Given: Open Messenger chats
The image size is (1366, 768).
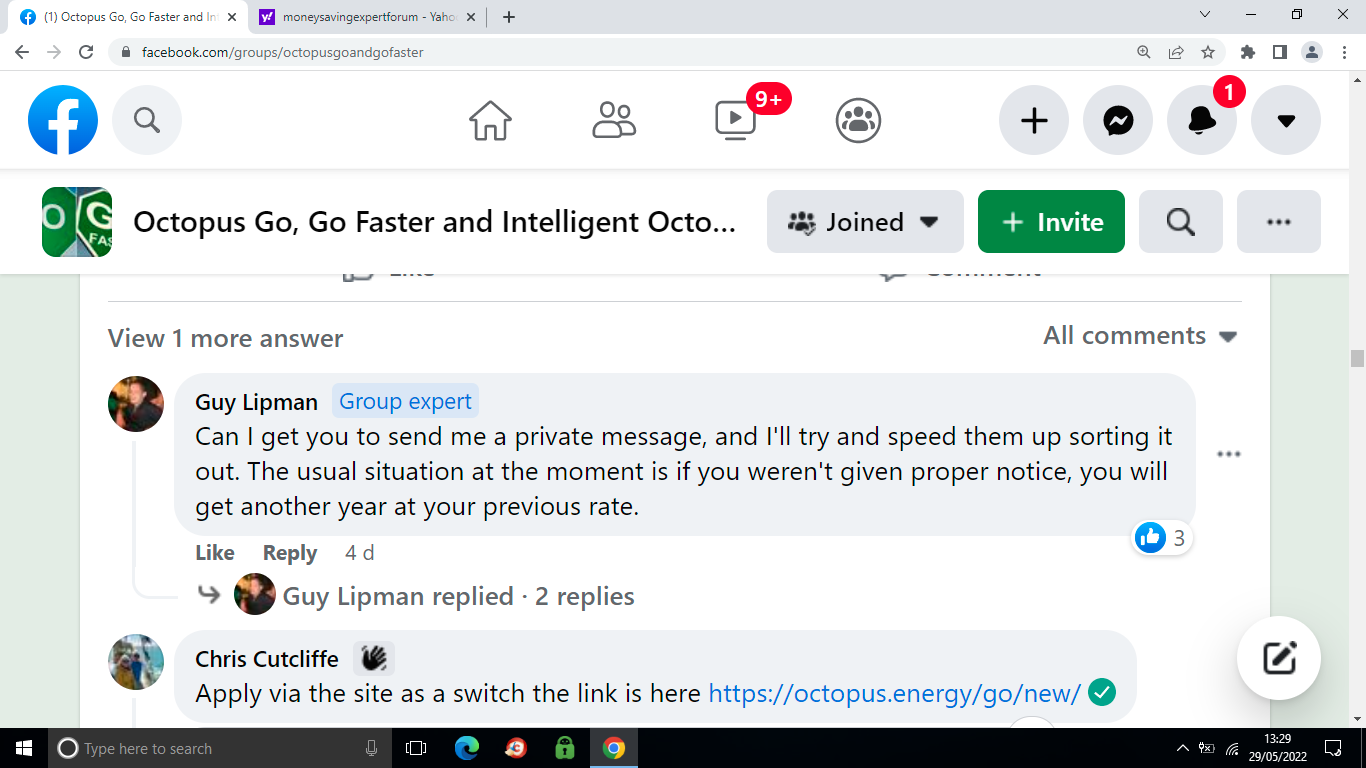Looking at the screenshot, I should 1118,121.
